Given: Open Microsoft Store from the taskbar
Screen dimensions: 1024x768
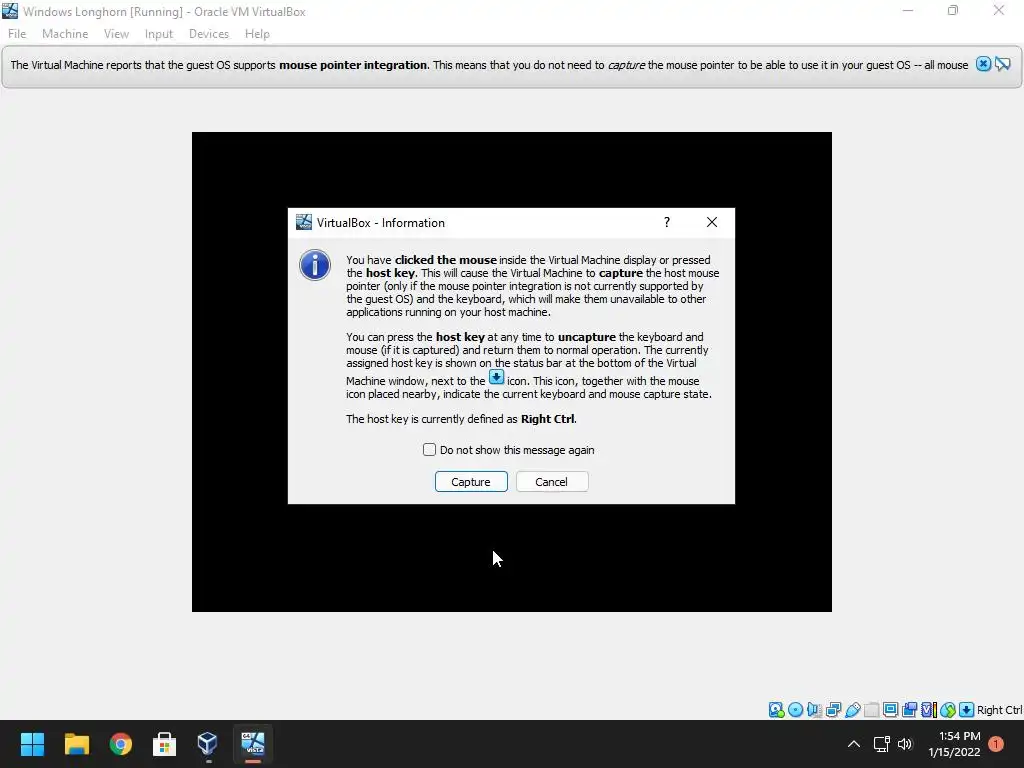Looking at the screenshot, I should pyautogui.click(x=165, y=744).
